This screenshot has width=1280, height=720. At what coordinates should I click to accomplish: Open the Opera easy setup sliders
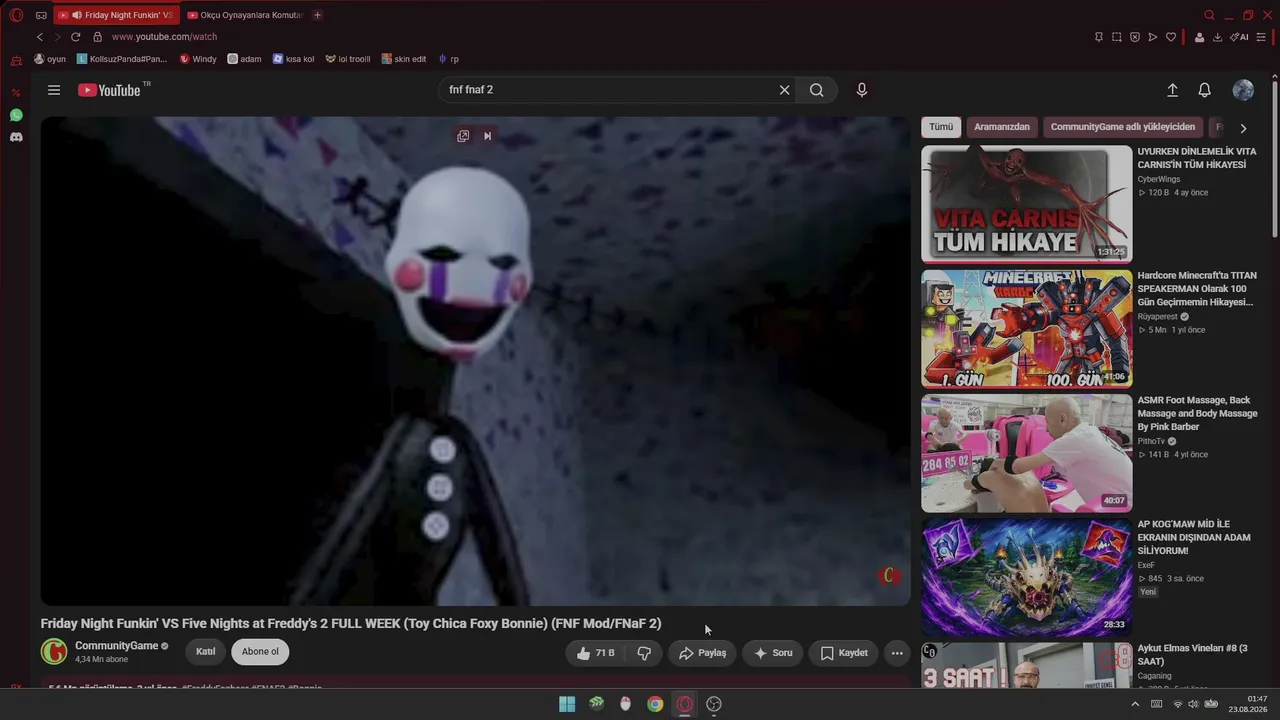click(x=1262, y=37)
